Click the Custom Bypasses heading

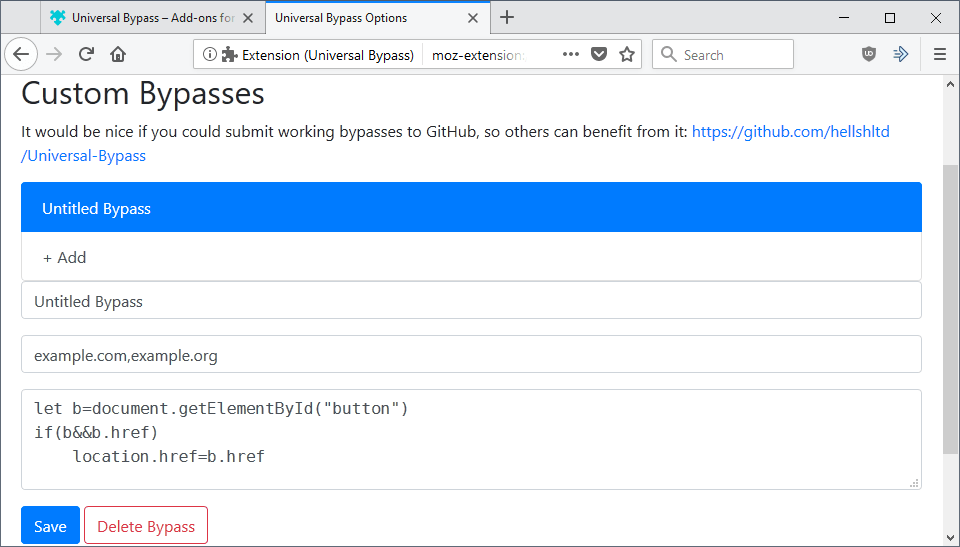[x=143, y=94]
